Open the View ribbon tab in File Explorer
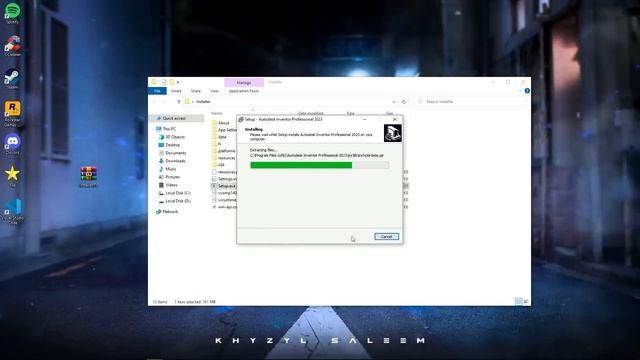Screen dimensions: 640x360 click(214, 91)
